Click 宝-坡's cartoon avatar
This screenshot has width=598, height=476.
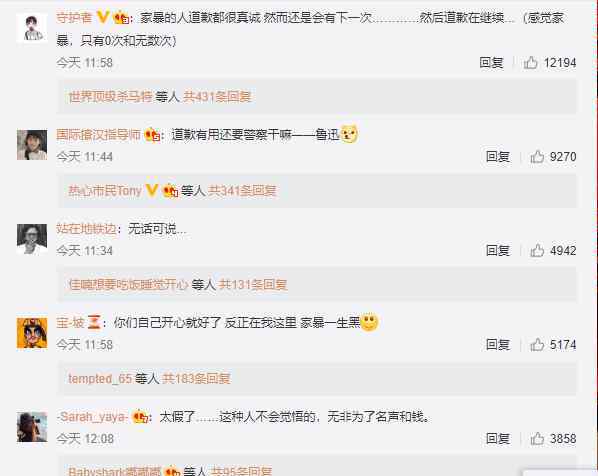[x=32, y=333]
